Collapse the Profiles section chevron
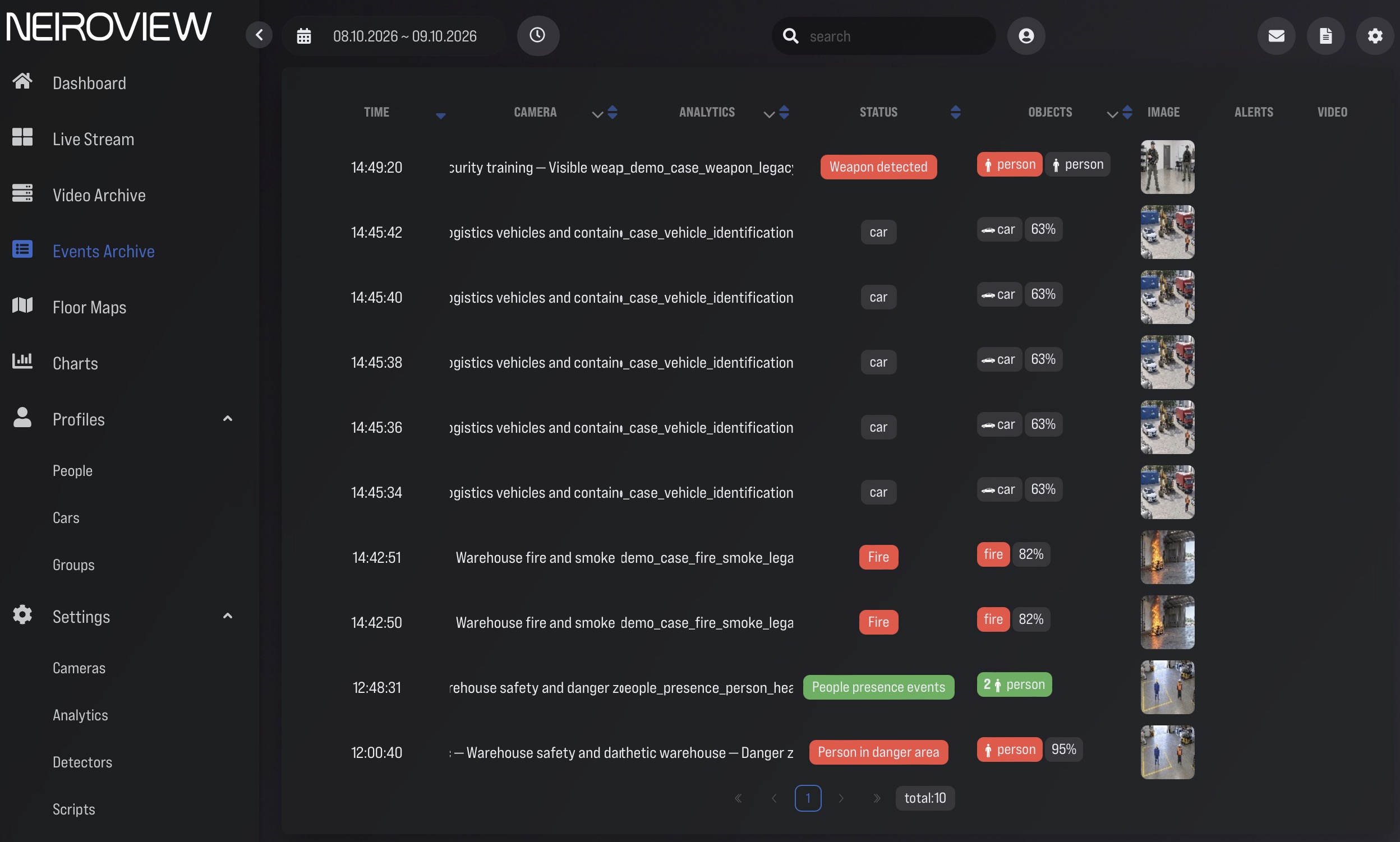 coord(228,419)
